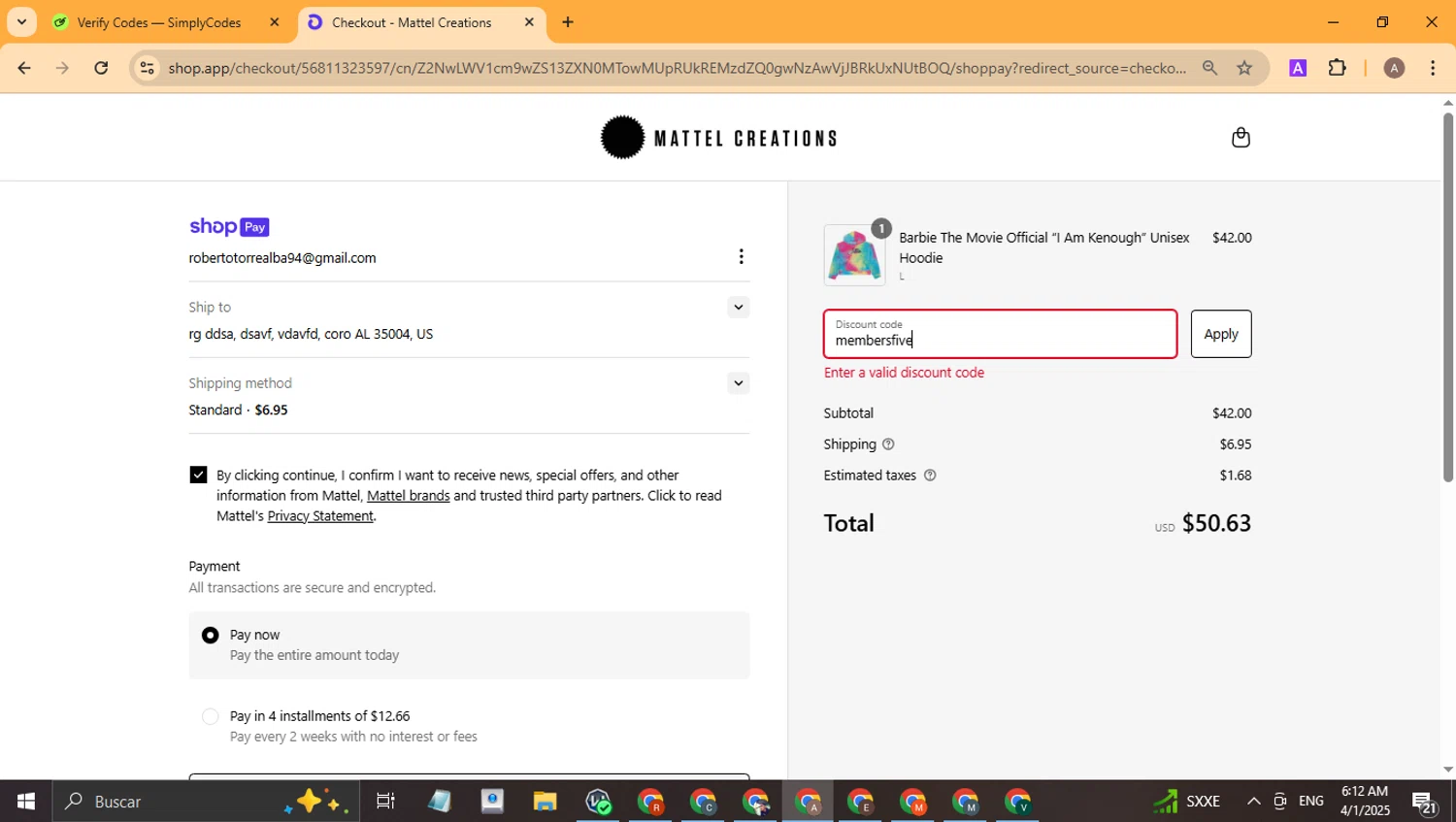
Task: Open the Windows Start menu
Action: pos(26,802)
